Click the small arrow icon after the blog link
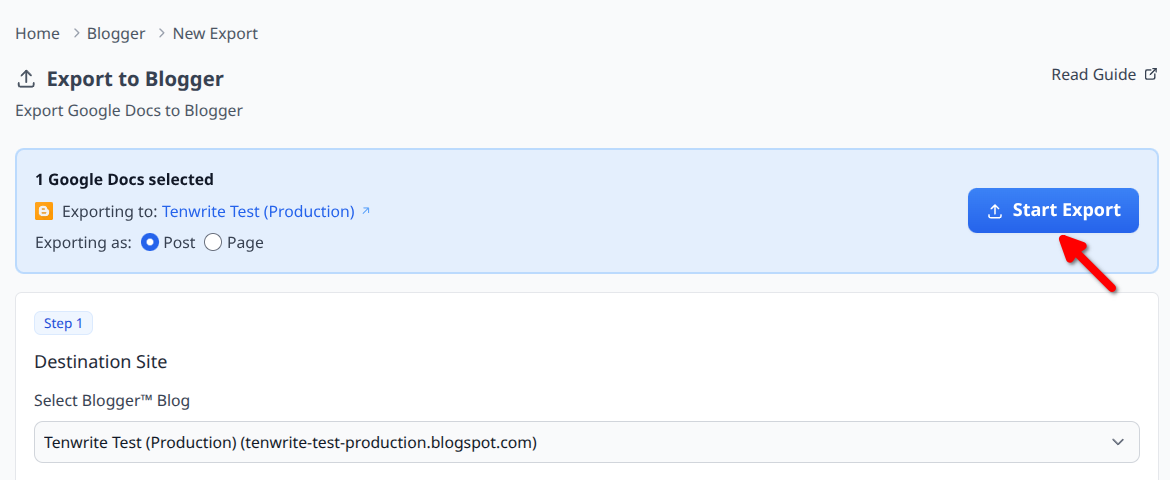1170x480 pixels. 366,211
